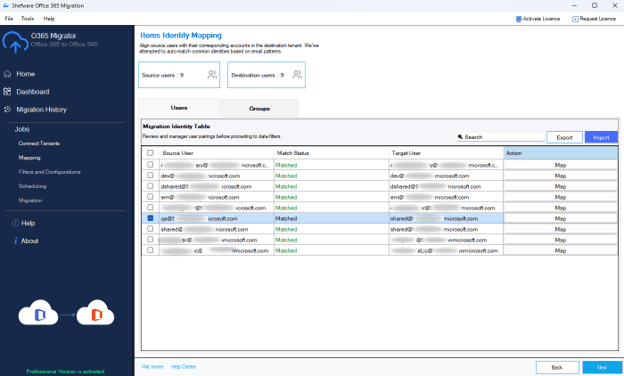The image size is (624, 376).
Task: Click Map button in qa@ row
Action: coord(560,218)
